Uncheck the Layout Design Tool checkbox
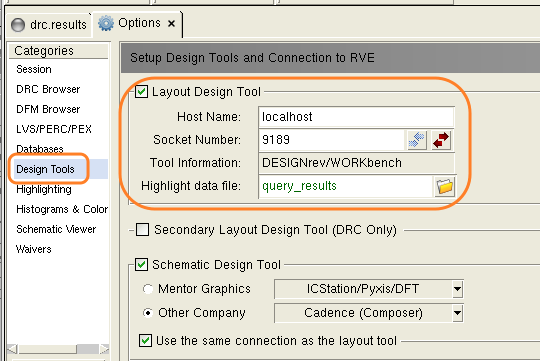540x361 pixels. pyautogui.click(x=141, y=92)
